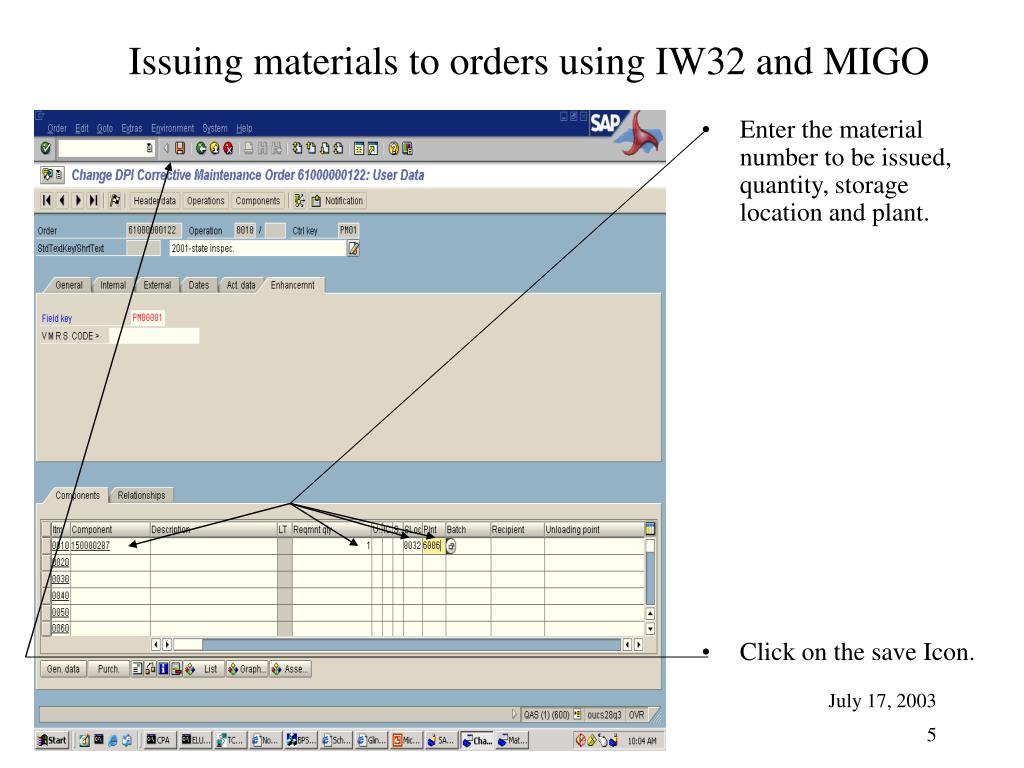Viewport: 1024px width, 768px height.
Task: Click the Save floppy disk icon
Action: click(x=180, y=148)
